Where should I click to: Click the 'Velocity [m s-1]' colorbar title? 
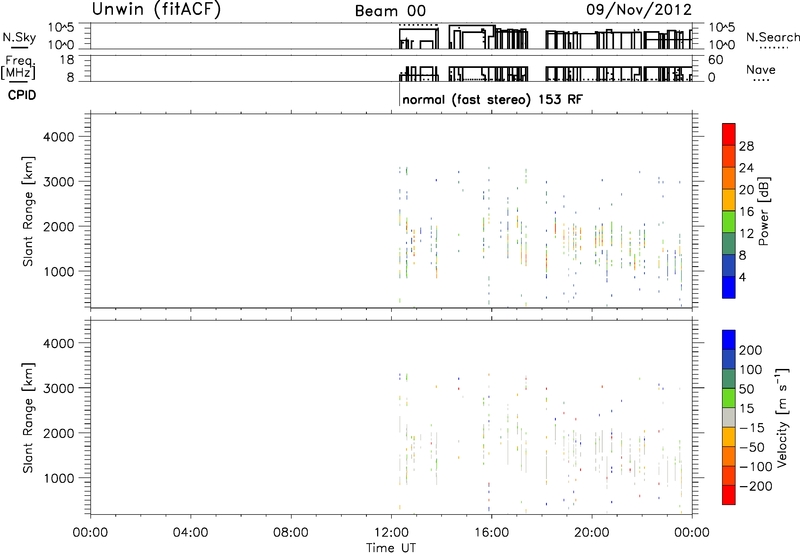782,417
